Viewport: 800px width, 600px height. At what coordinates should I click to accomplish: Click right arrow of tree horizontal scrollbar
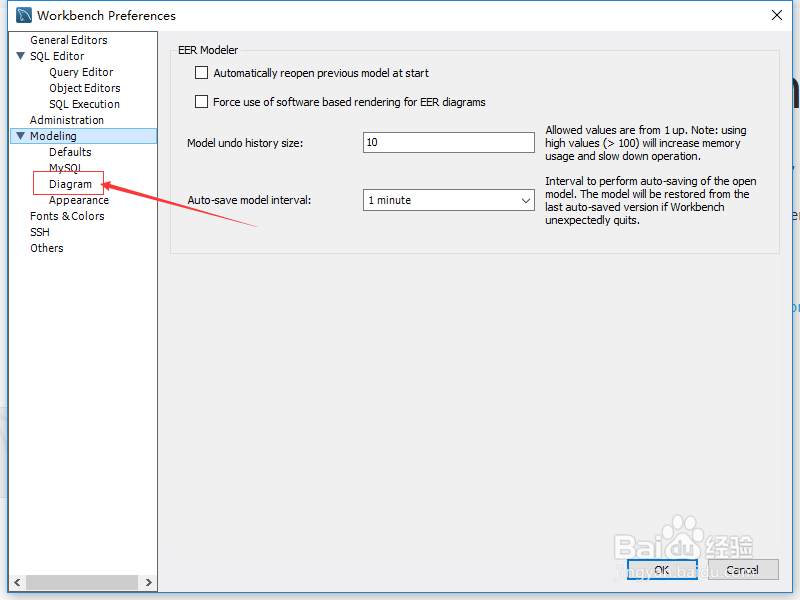(x=148, y=582)
